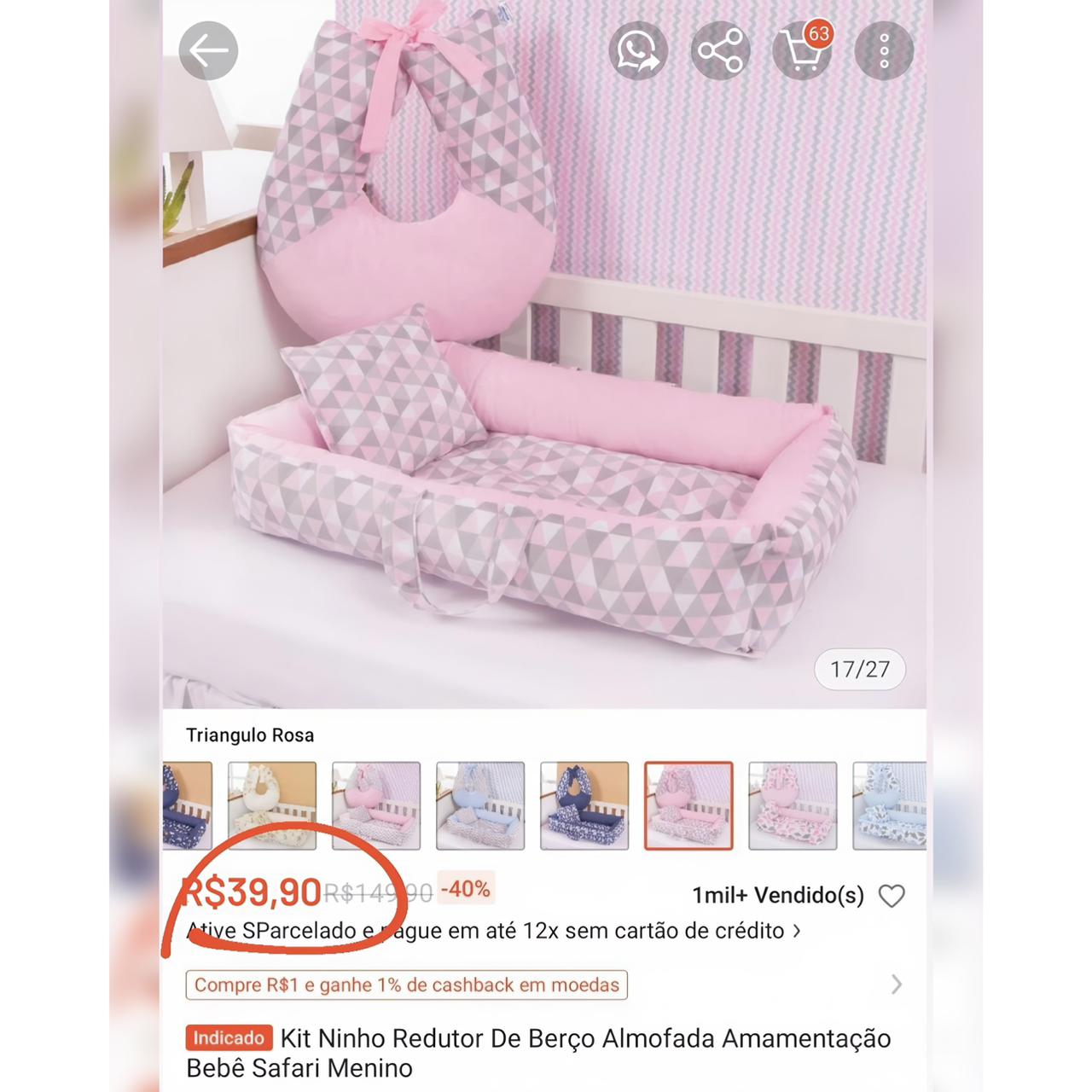1092x1092 pixels.
Task: Open shopping cart with 63 items
Action: coord(802,51)
